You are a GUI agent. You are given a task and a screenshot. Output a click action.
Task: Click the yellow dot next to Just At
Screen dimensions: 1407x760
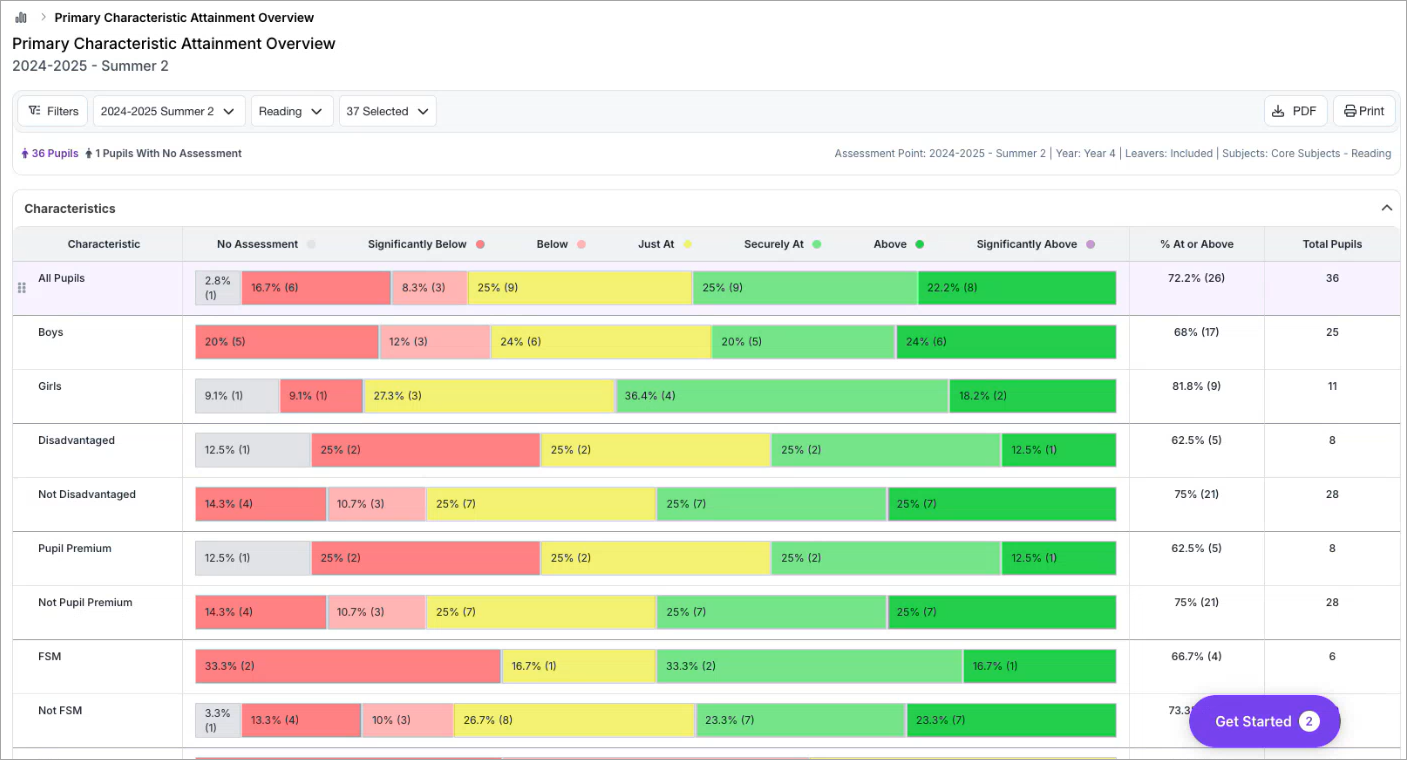(x=687, y=244)
